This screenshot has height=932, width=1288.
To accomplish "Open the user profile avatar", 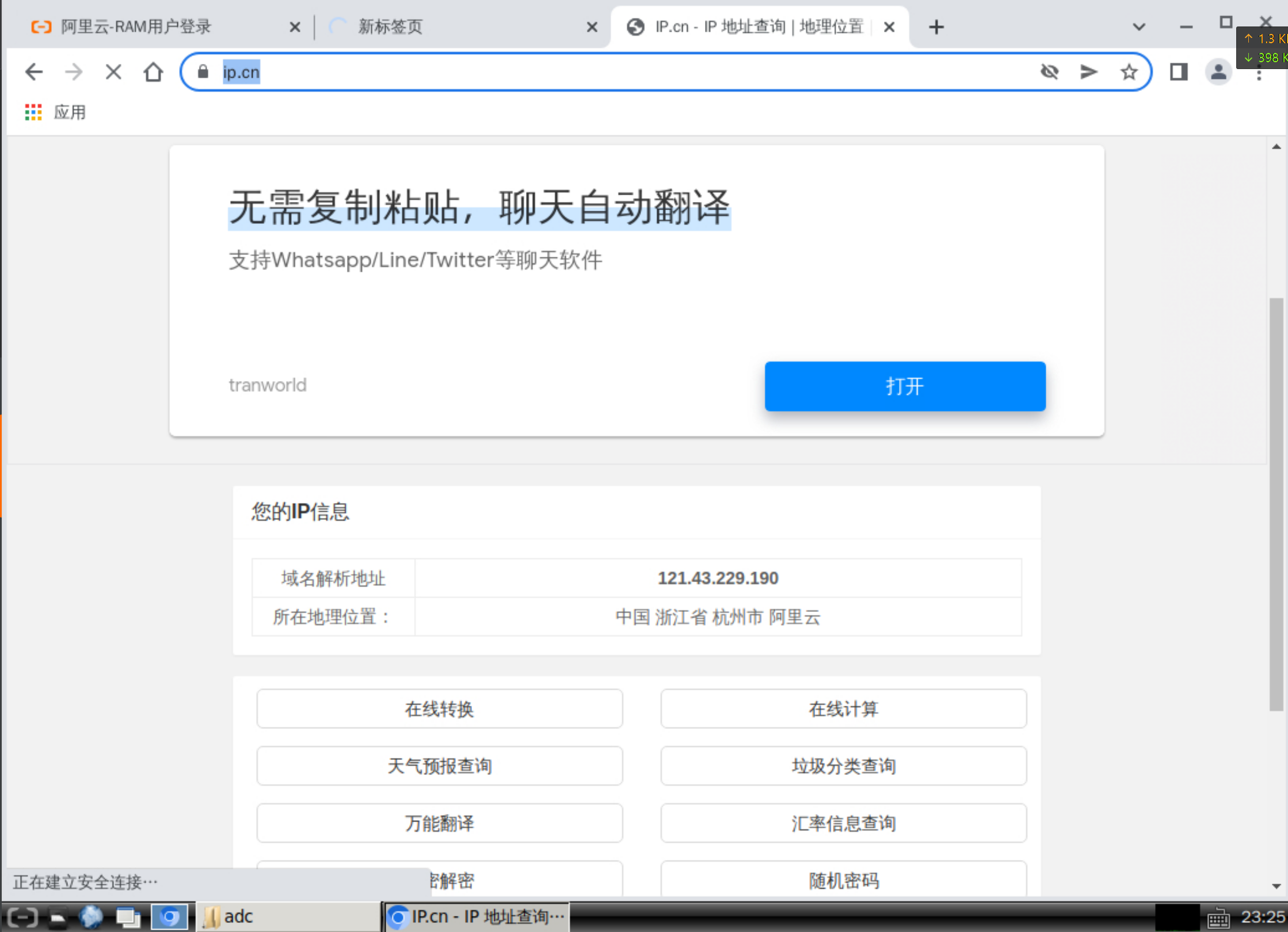I will (1218, 72).
